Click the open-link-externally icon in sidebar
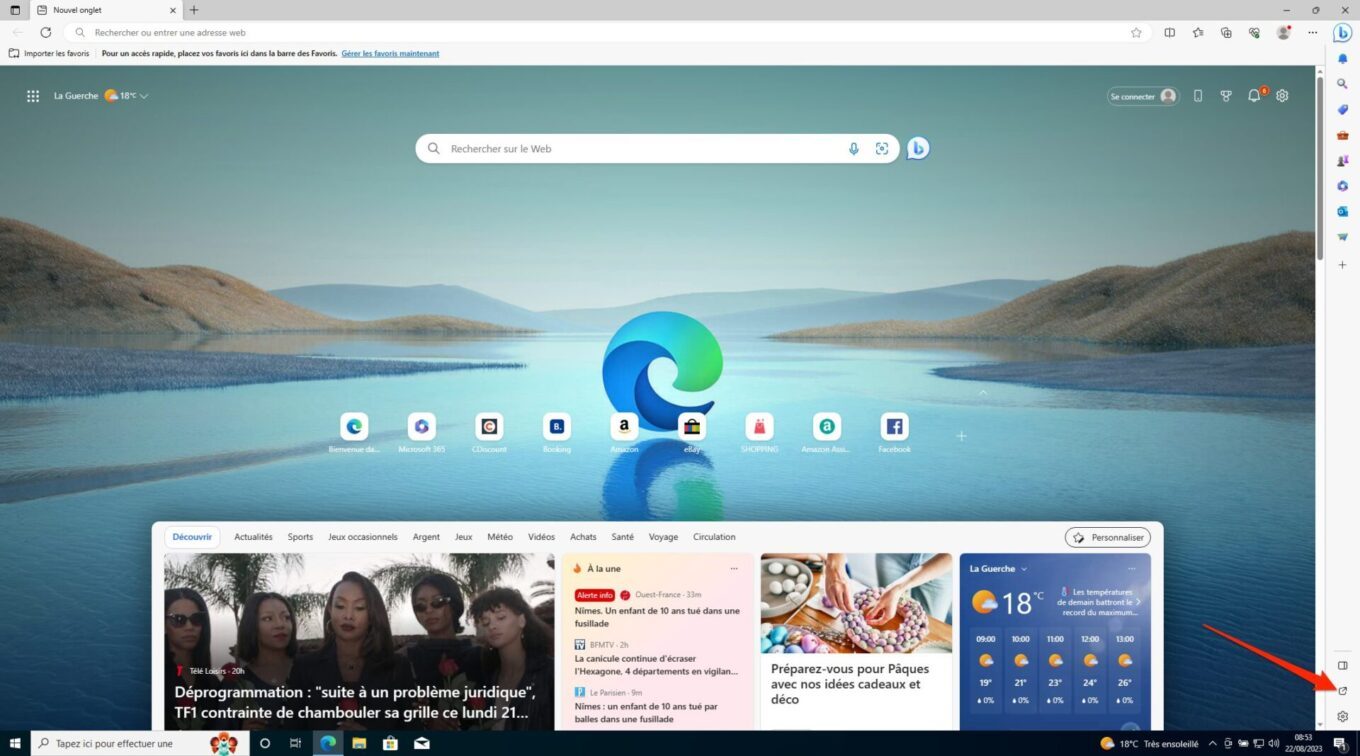The width and height of the screenshot is (1360, 756). pyautogui.click(x=1343, y=691)
